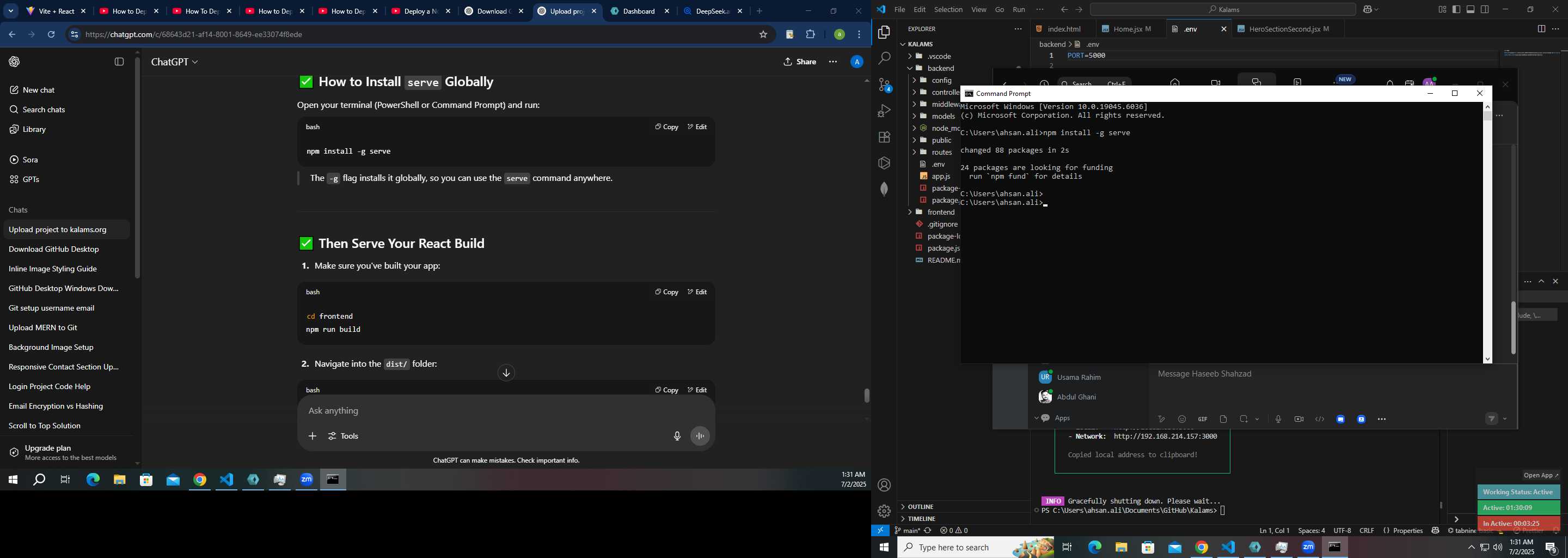Open the send options chevron in Zoom chat

[x=1505, y=419]
